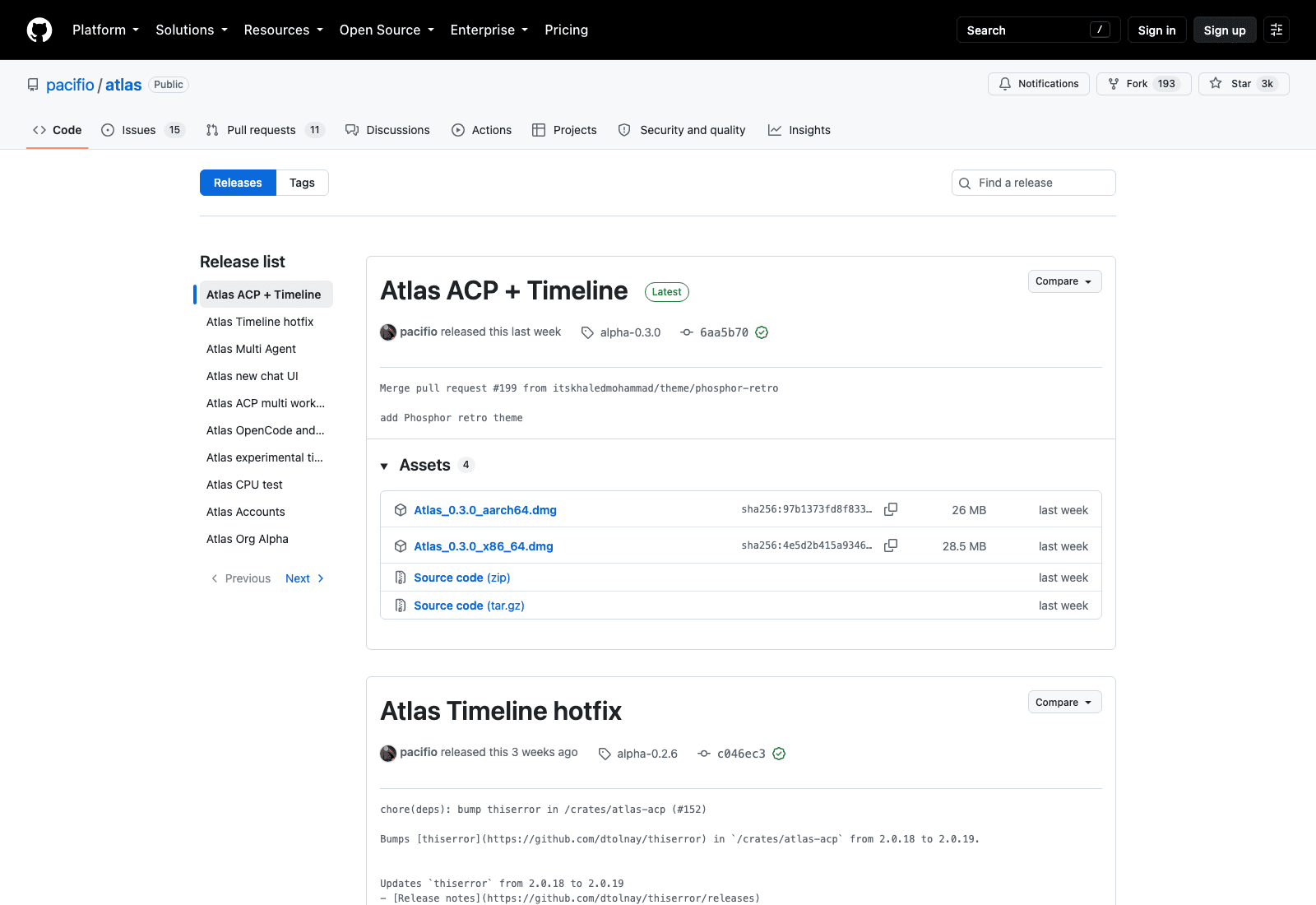Focus the header Search field
This screenshot has height=905, width=1316.
click(1038, 30)
